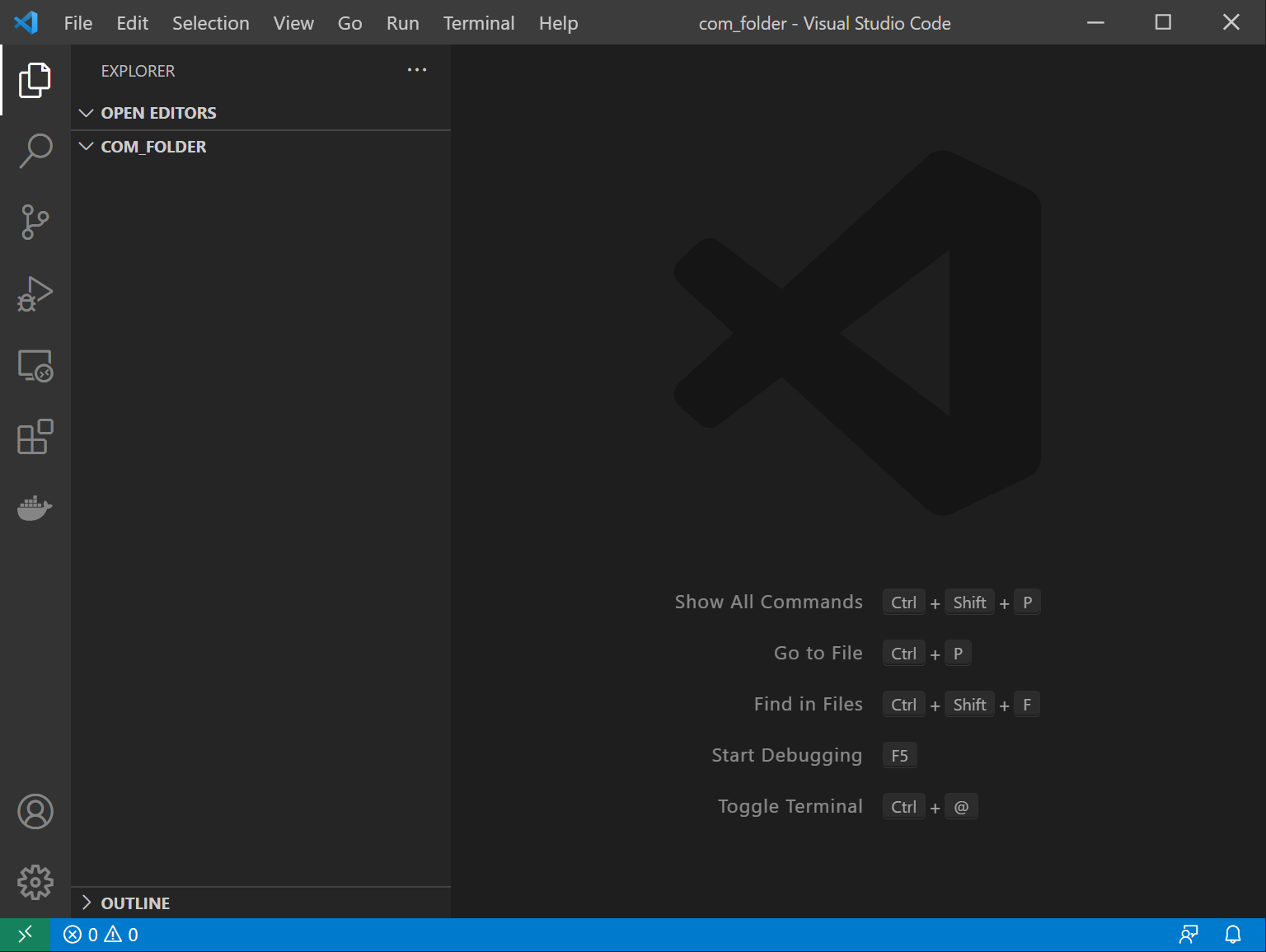The height and width of the screenshot is (952, 1266).
Task: Open the Docker view
Action: click(x=35, y=508)
